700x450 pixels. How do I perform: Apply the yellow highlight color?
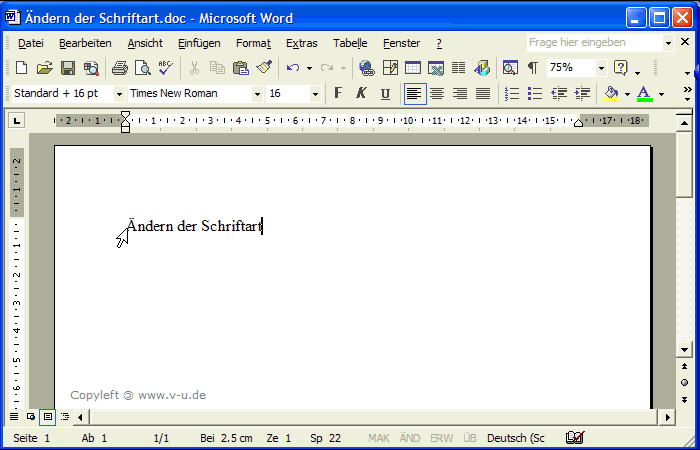point(611,94)
